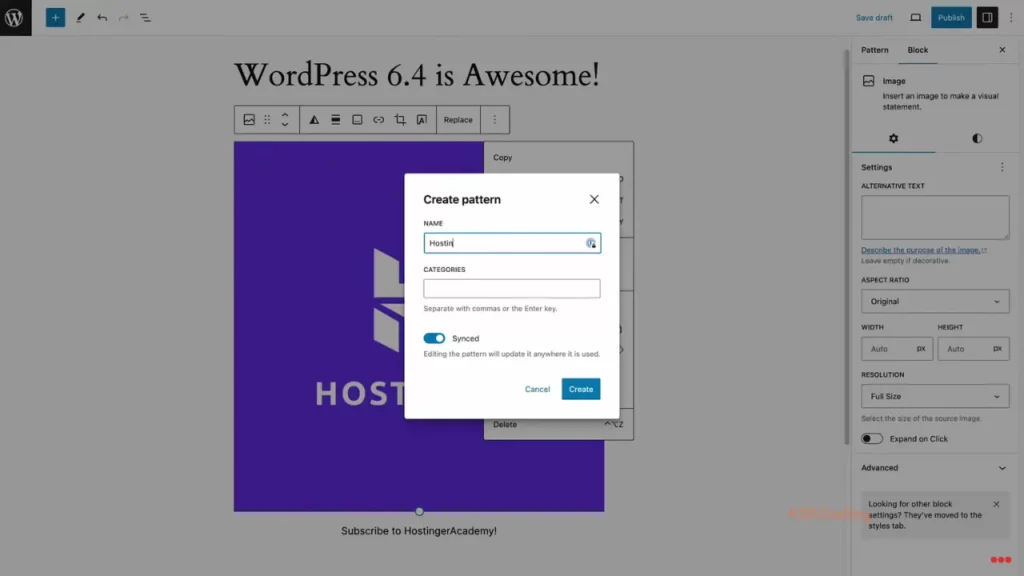The image size is (1024, 576).
Task: Change the Width px unit
Action: pos(921,349)
